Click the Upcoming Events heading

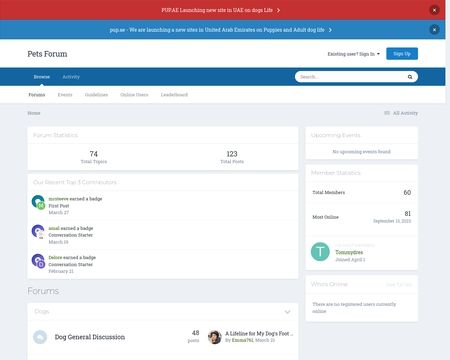pos(335,135)
